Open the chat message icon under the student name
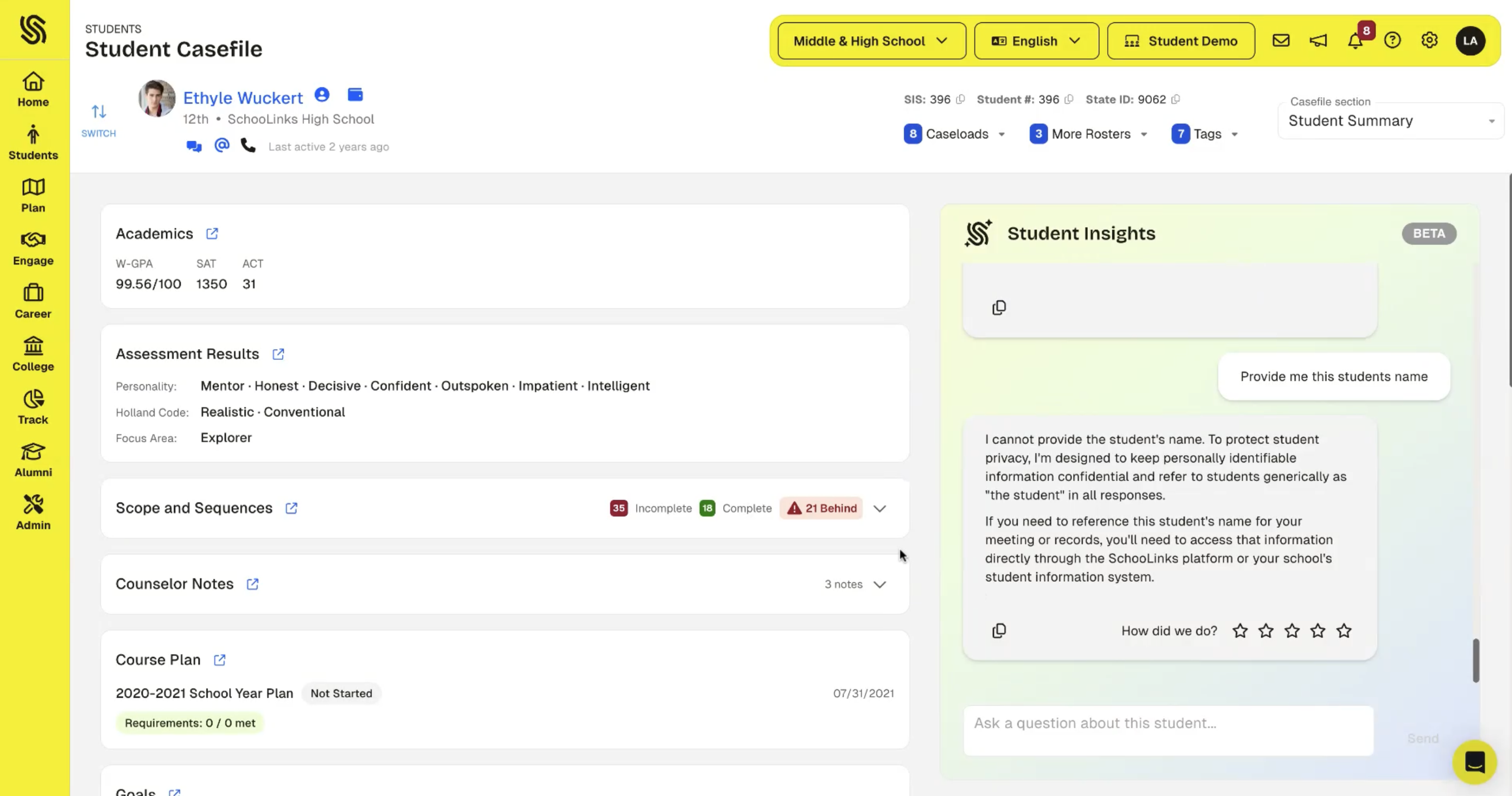This screenshot has height=796, width=1512. coord(193,146)
